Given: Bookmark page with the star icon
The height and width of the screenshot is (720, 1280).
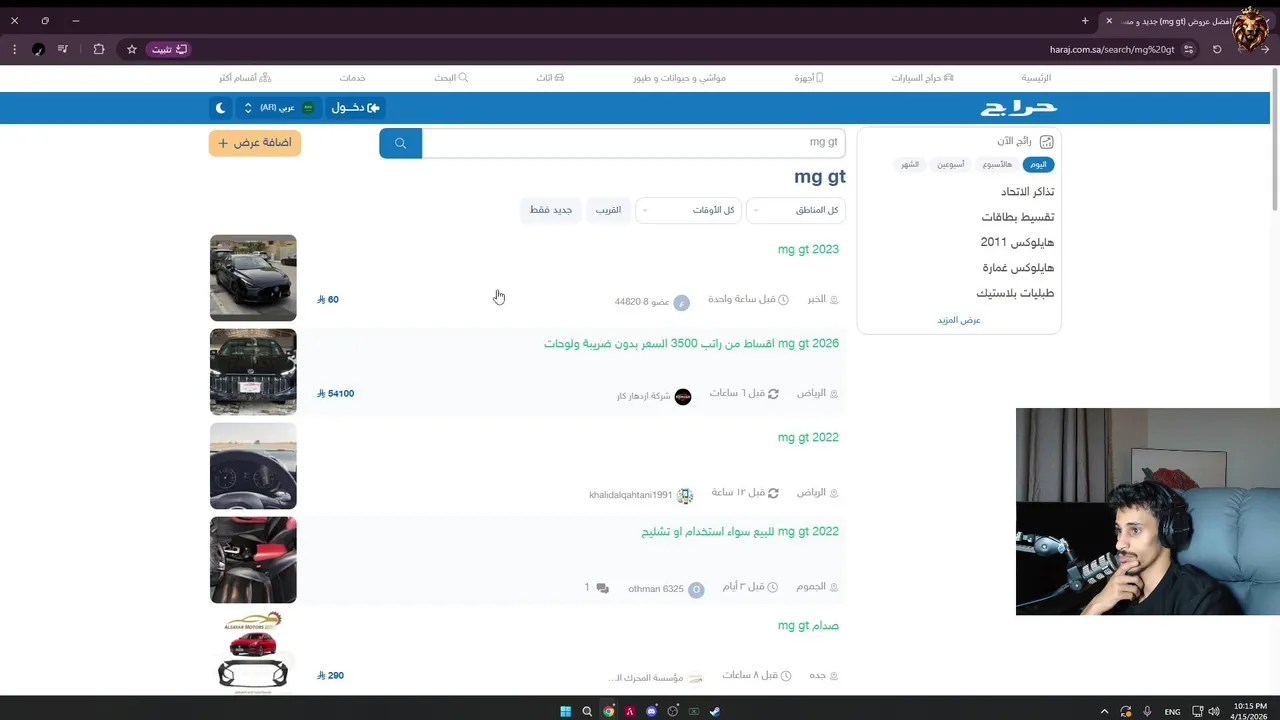Looking at the screenshot, I should [131, 49].
